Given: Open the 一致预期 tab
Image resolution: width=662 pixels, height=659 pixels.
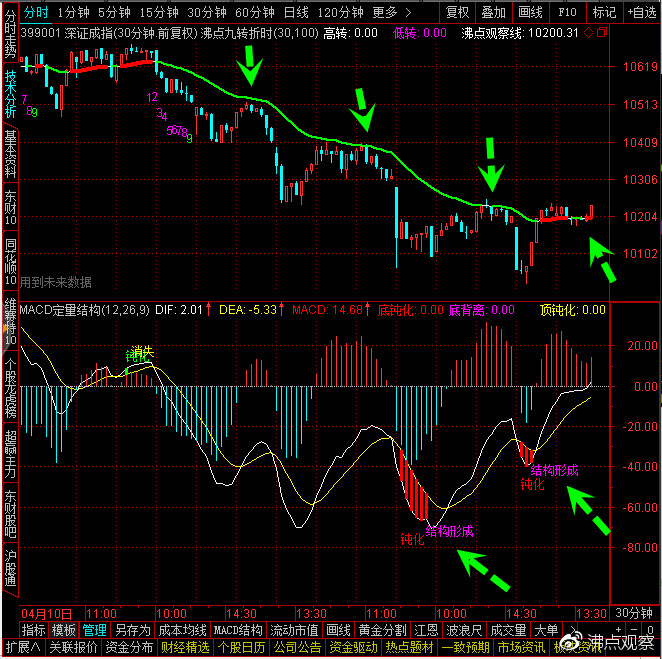Looking at the screenshot, I should coord(465,647).
